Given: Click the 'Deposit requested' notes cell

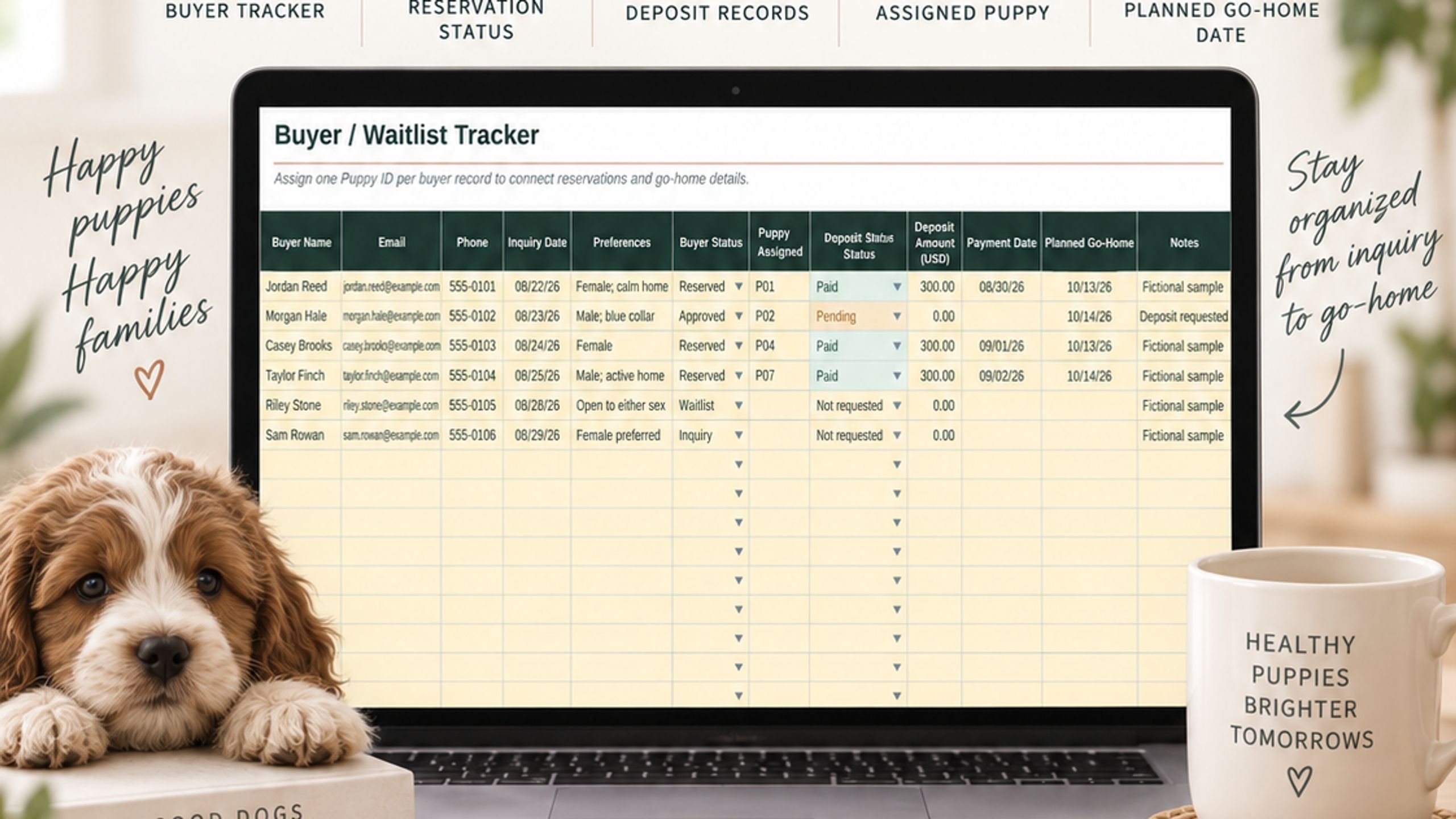Looking at the screenshot, I should [1184, 316].
